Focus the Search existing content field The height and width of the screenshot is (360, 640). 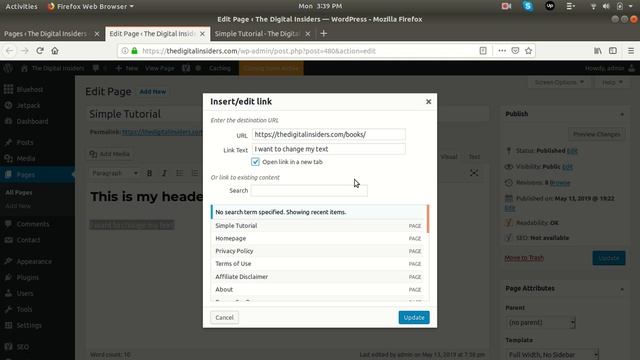pos(309,190)
